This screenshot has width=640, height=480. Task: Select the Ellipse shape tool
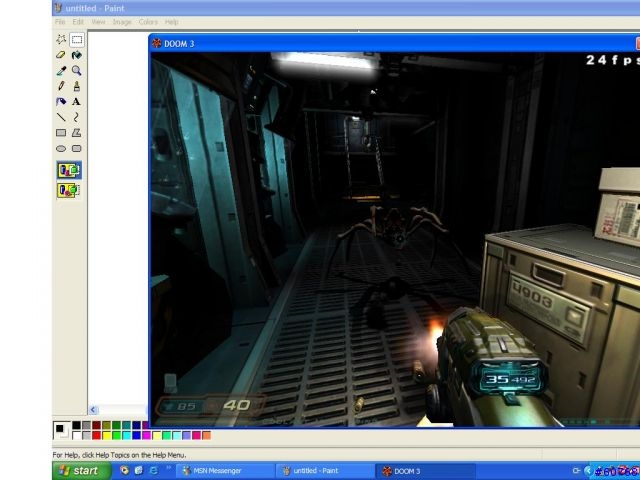[x=61, y=149]
